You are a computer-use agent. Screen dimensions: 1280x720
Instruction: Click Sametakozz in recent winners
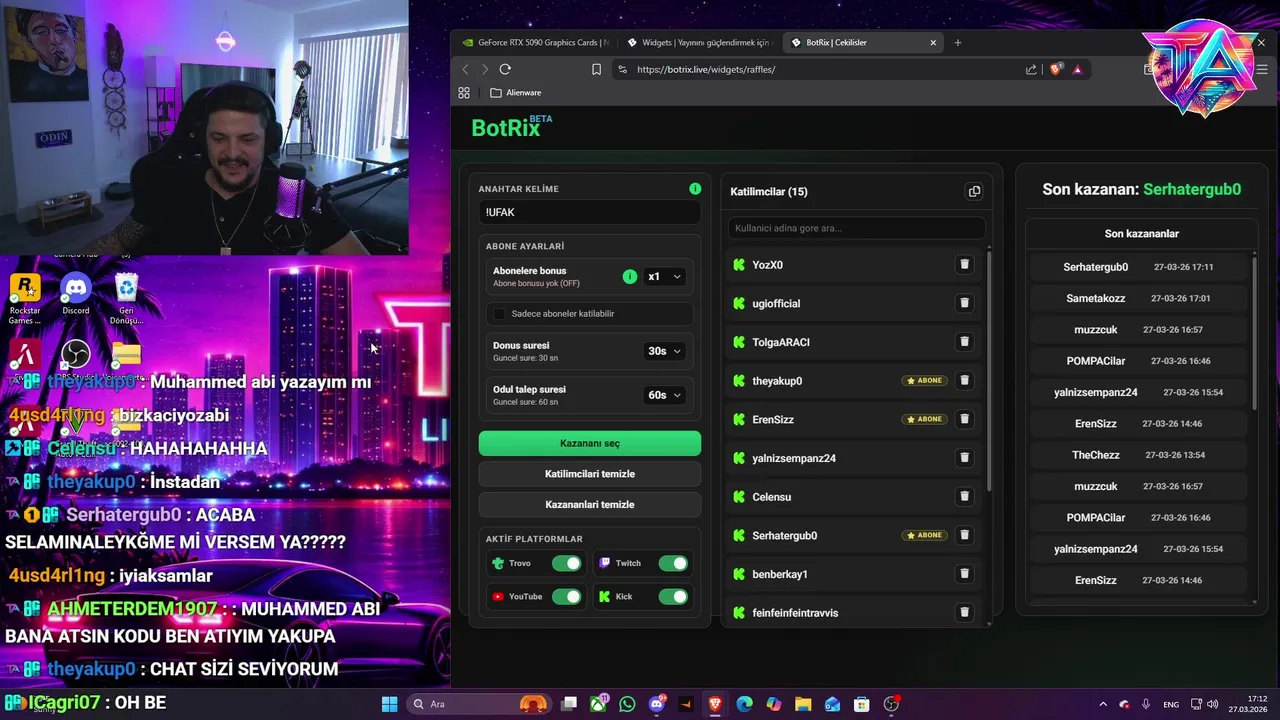1096,298
